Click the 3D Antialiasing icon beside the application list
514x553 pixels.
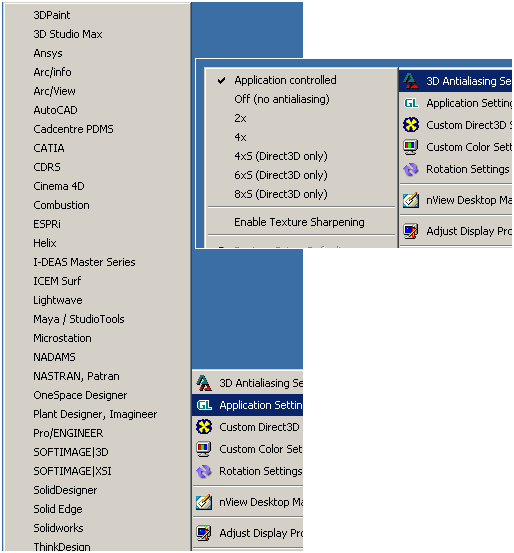[x=204, y=383]
